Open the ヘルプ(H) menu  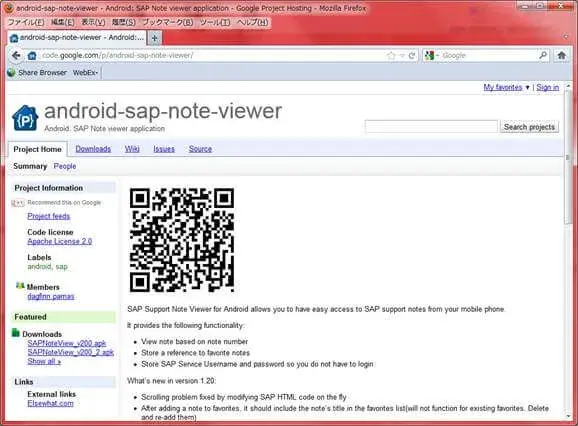(x=253, y=22)
